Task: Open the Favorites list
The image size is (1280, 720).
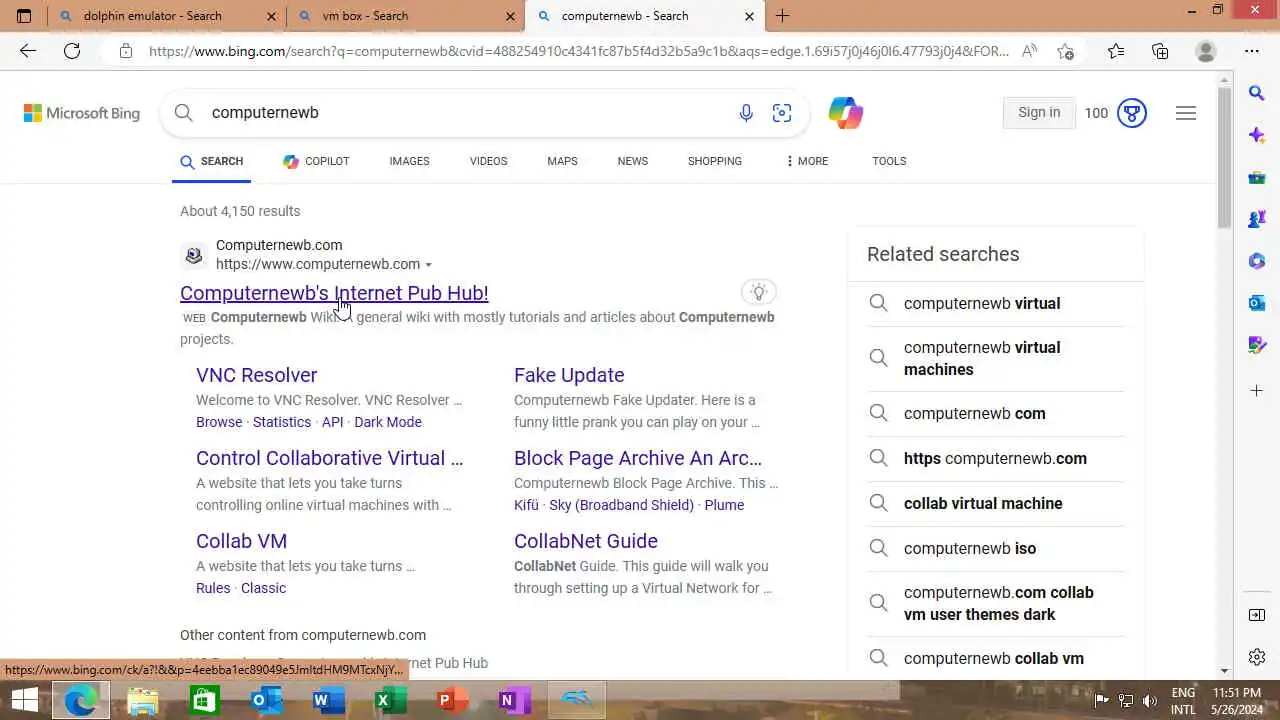Action: (x=1116, y=51)
